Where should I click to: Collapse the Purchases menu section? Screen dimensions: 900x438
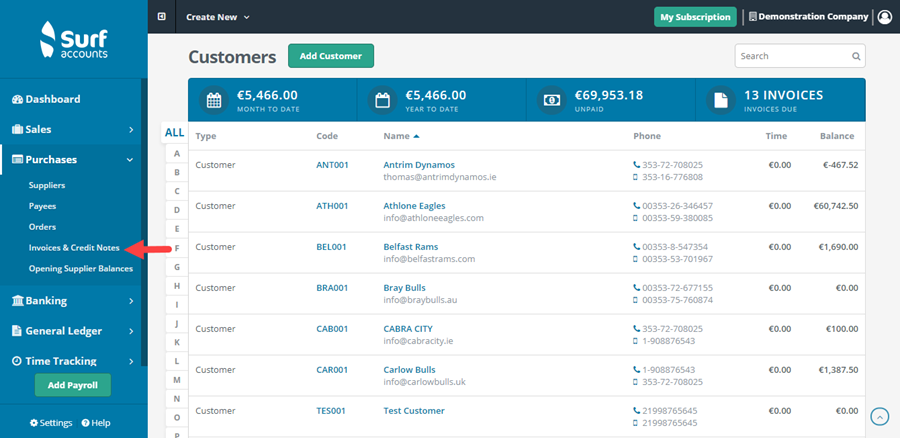tap(73, 160)
